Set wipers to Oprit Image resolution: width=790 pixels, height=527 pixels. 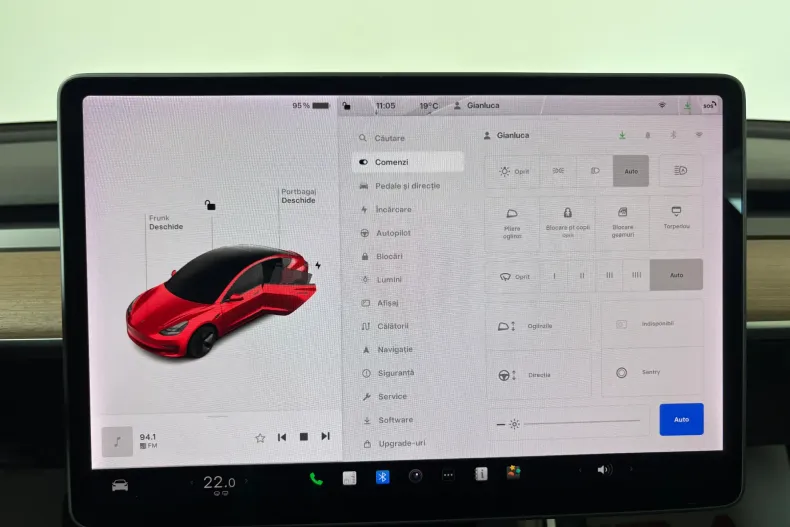coord(514,277)
